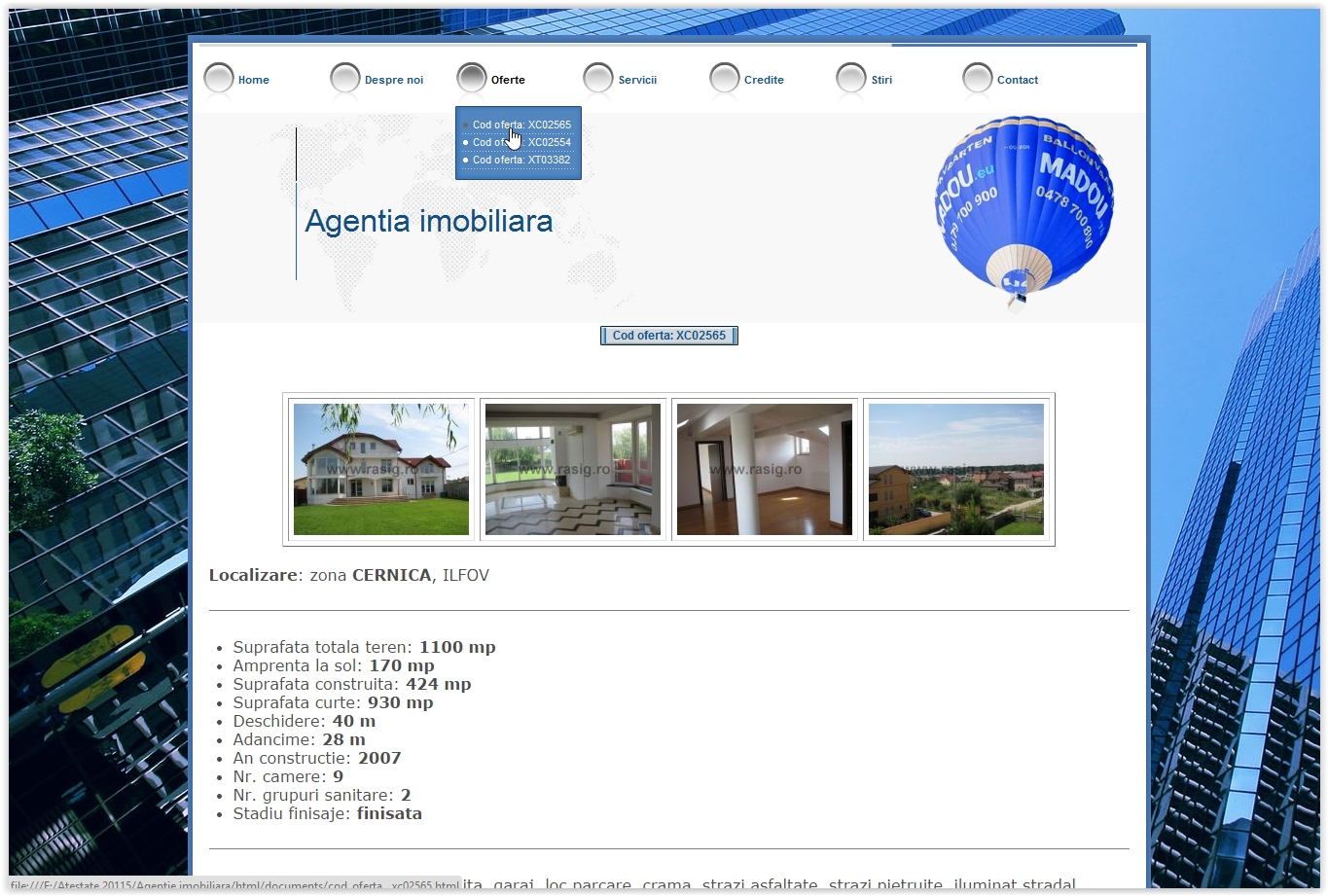This screenshot has width=1328, height=896.
Task: Click the round icon beside Servicii
Action: pyautogui.click(x=598, y=79)
